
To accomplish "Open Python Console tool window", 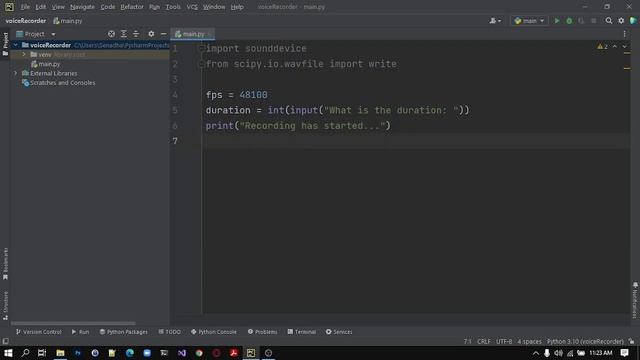I will point(213,332).
